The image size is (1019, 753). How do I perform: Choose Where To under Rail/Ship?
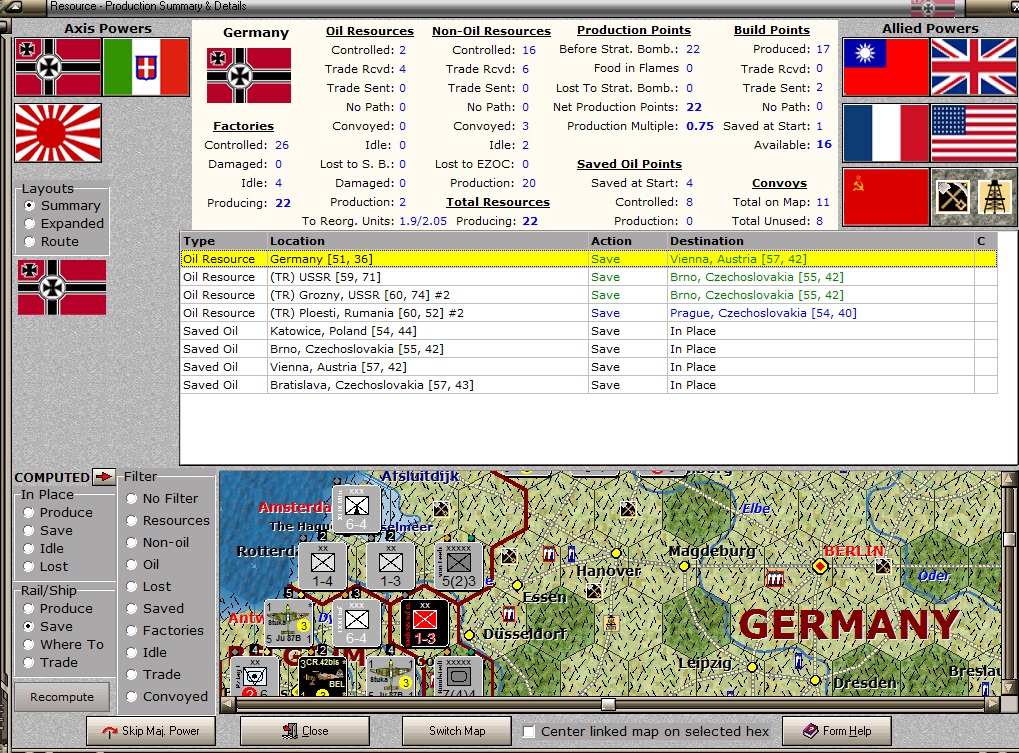point(64,645)
